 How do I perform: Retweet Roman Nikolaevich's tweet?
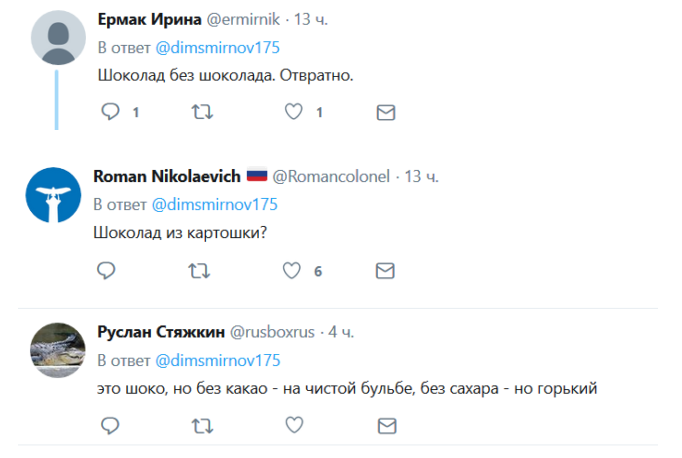click(x=201, y=270)
